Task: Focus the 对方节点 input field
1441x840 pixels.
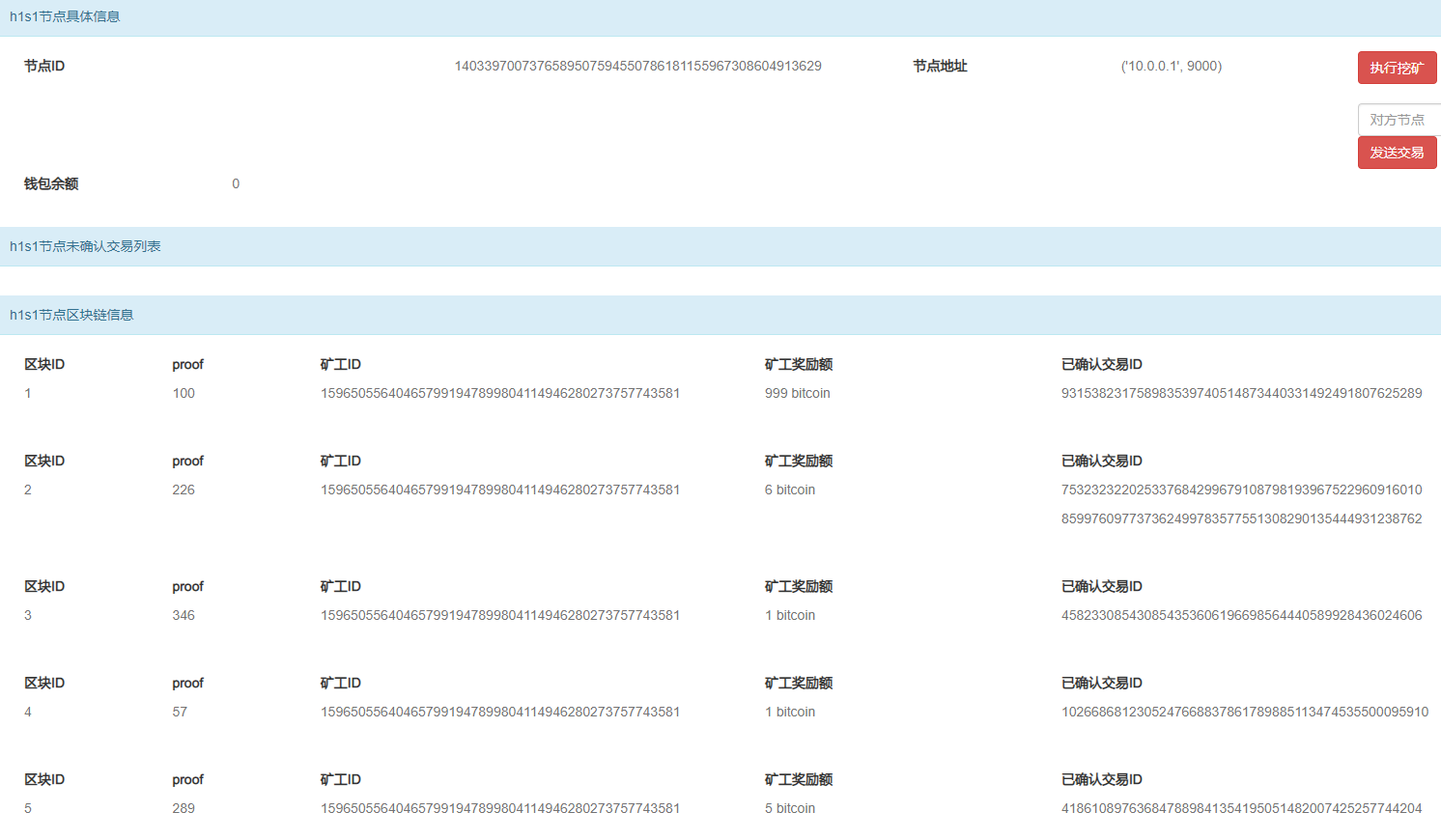Action: click(1399, 120)
